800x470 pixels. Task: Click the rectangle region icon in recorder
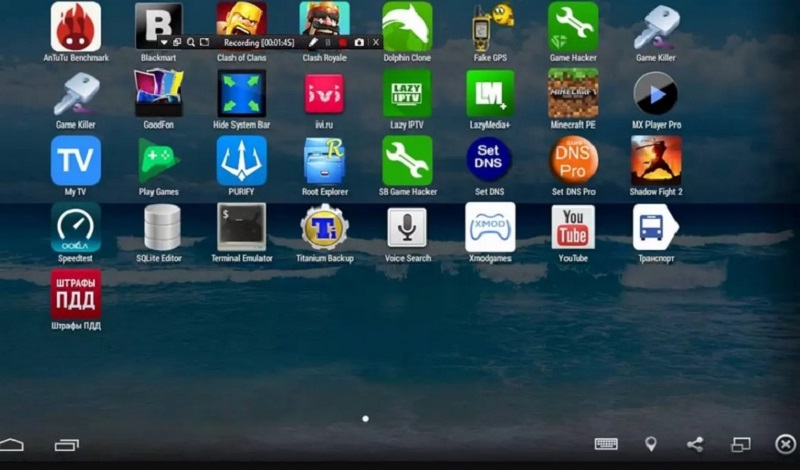tap(205, 42)
